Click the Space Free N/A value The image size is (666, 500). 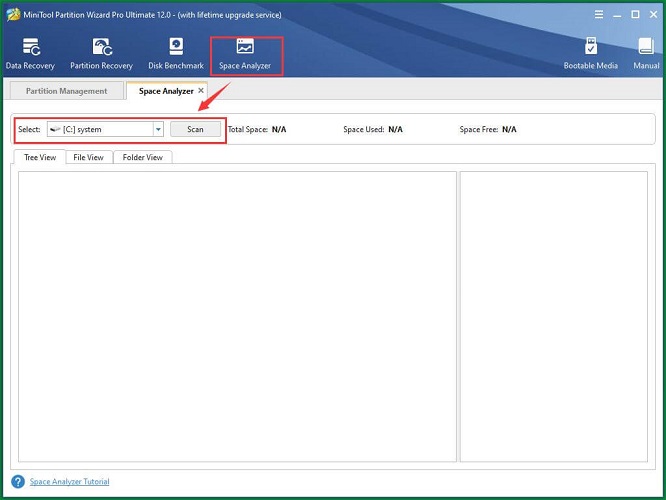click(509, 129)
